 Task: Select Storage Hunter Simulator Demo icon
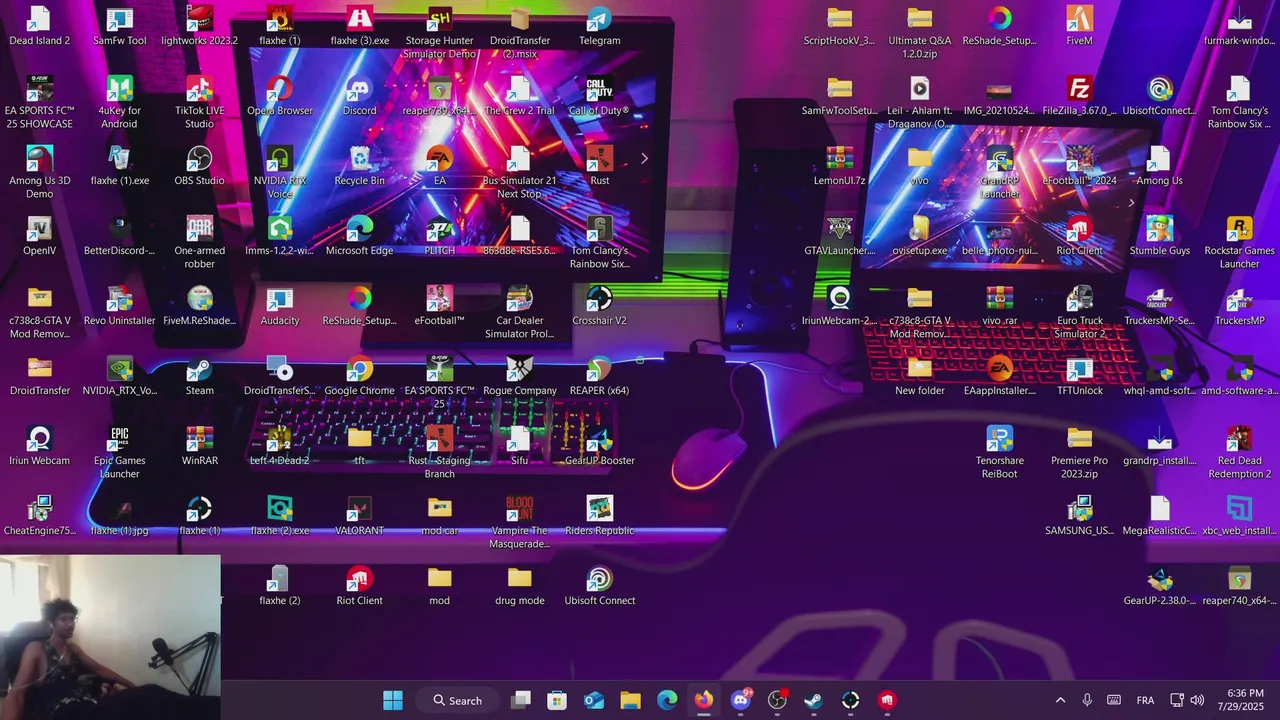pos(439,33)
